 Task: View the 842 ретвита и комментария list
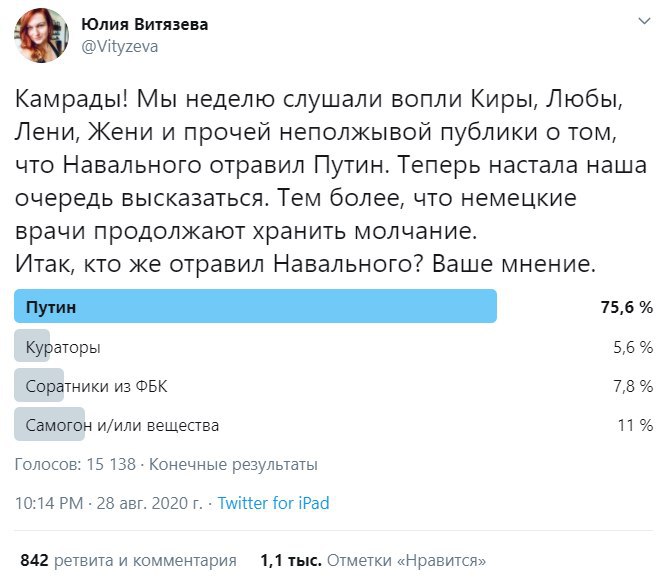[x=128, y=560]
